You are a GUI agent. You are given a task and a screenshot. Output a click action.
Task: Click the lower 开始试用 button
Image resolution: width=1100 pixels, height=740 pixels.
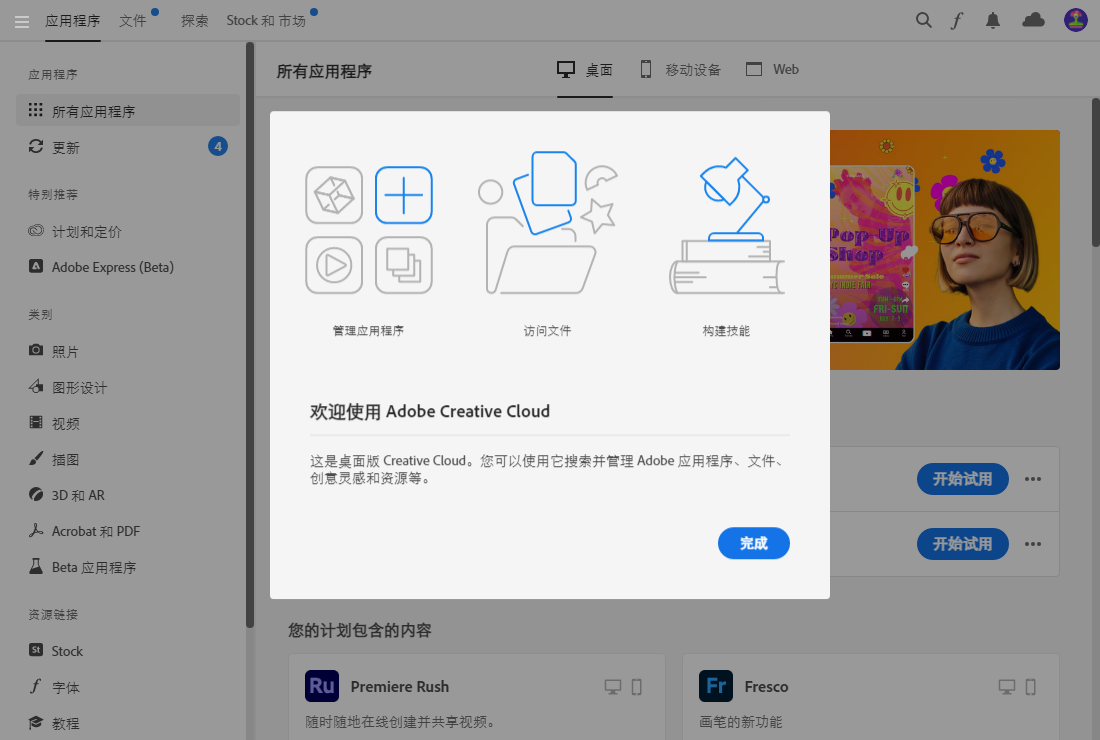pyautogui.click(x=962, y=544)
